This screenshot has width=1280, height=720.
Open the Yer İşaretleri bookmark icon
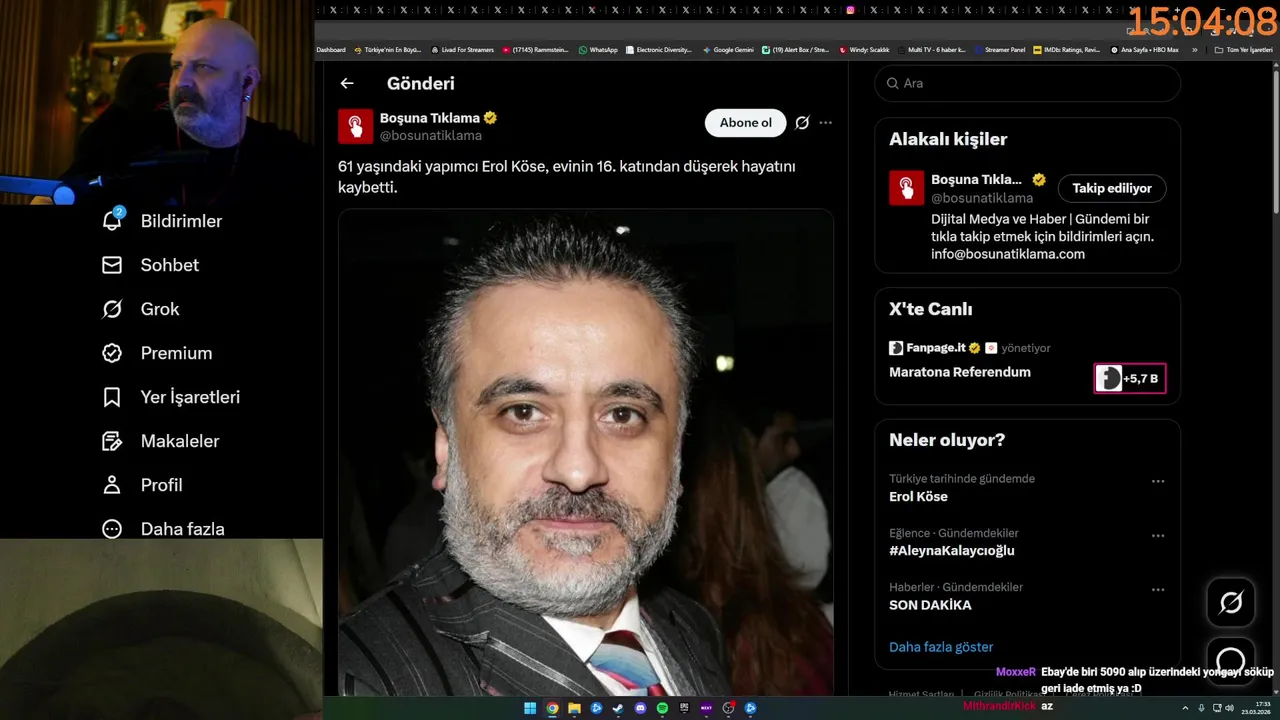click(112, 397)
